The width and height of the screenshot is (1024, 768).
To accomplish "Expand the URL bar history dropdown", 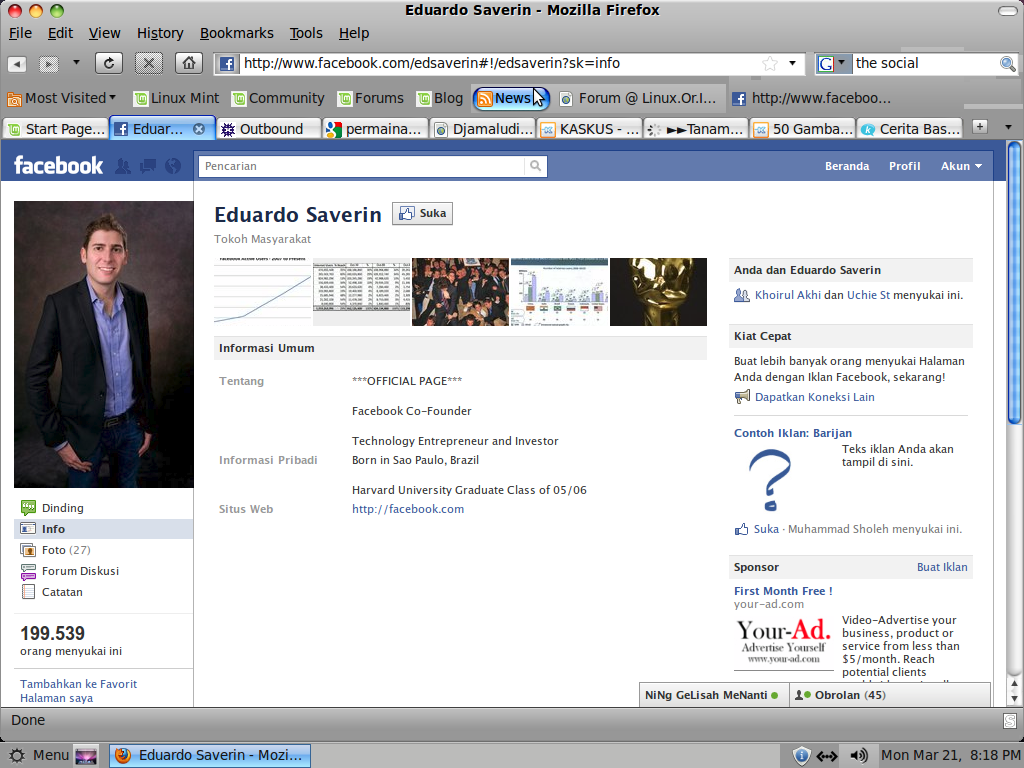I will [792, 63].
